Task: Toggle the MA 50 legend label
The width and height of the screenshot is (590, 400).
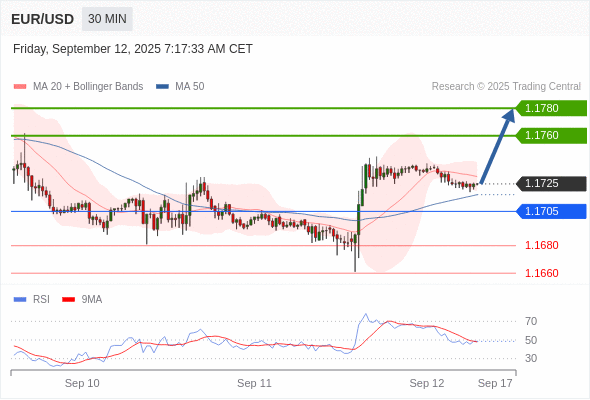Action: click(190, 87)
